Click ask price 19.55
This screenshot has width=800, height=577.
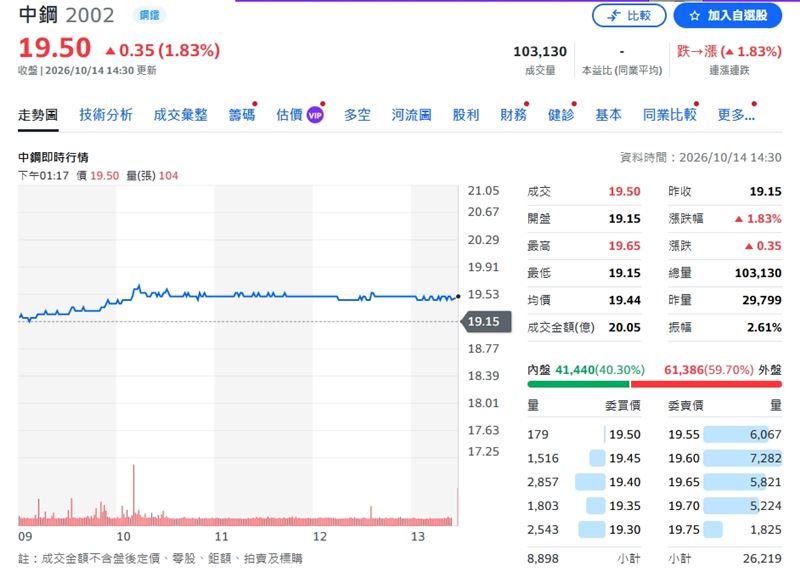tap(684, 434)
